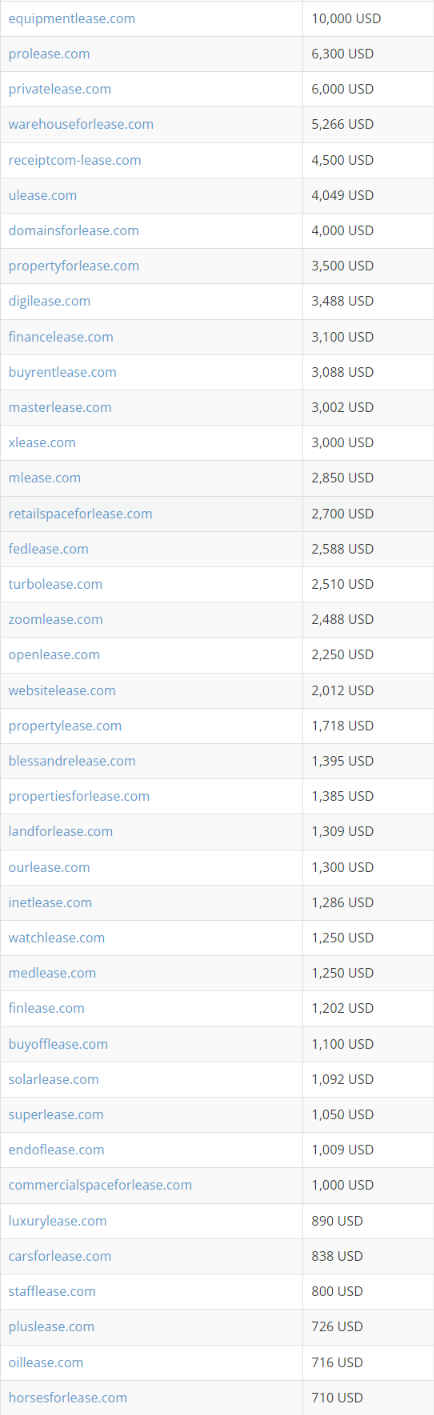Open the oillease.com link
Image resolution: width=434 pixels, height=1415 pixels.
click(x=46, y=1362)
